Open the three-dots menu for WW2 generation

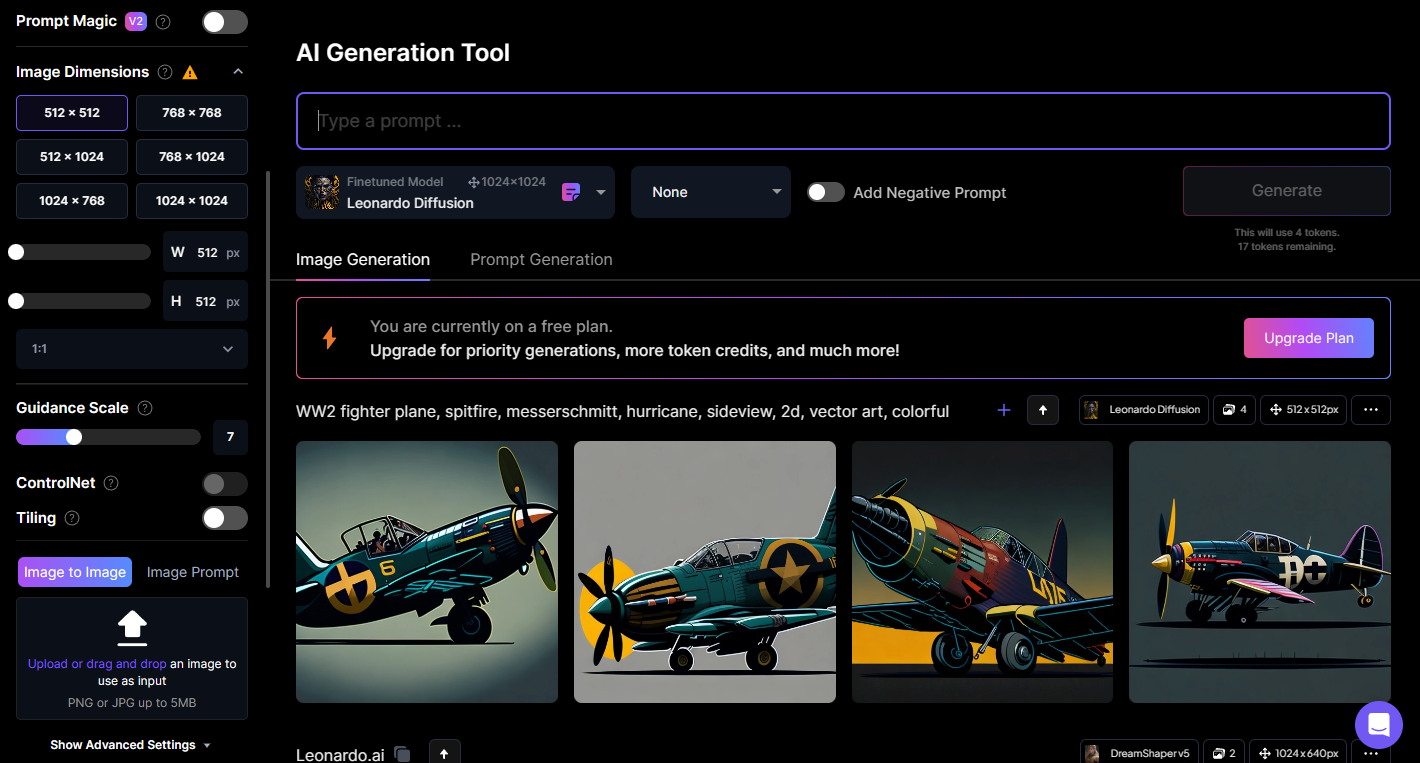pos(1371,410)
